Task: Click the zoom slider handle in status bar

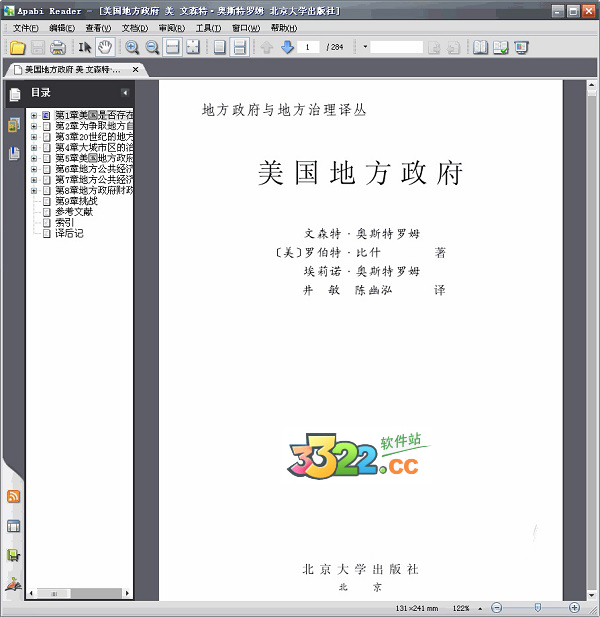Action: (x=538, y=608)
